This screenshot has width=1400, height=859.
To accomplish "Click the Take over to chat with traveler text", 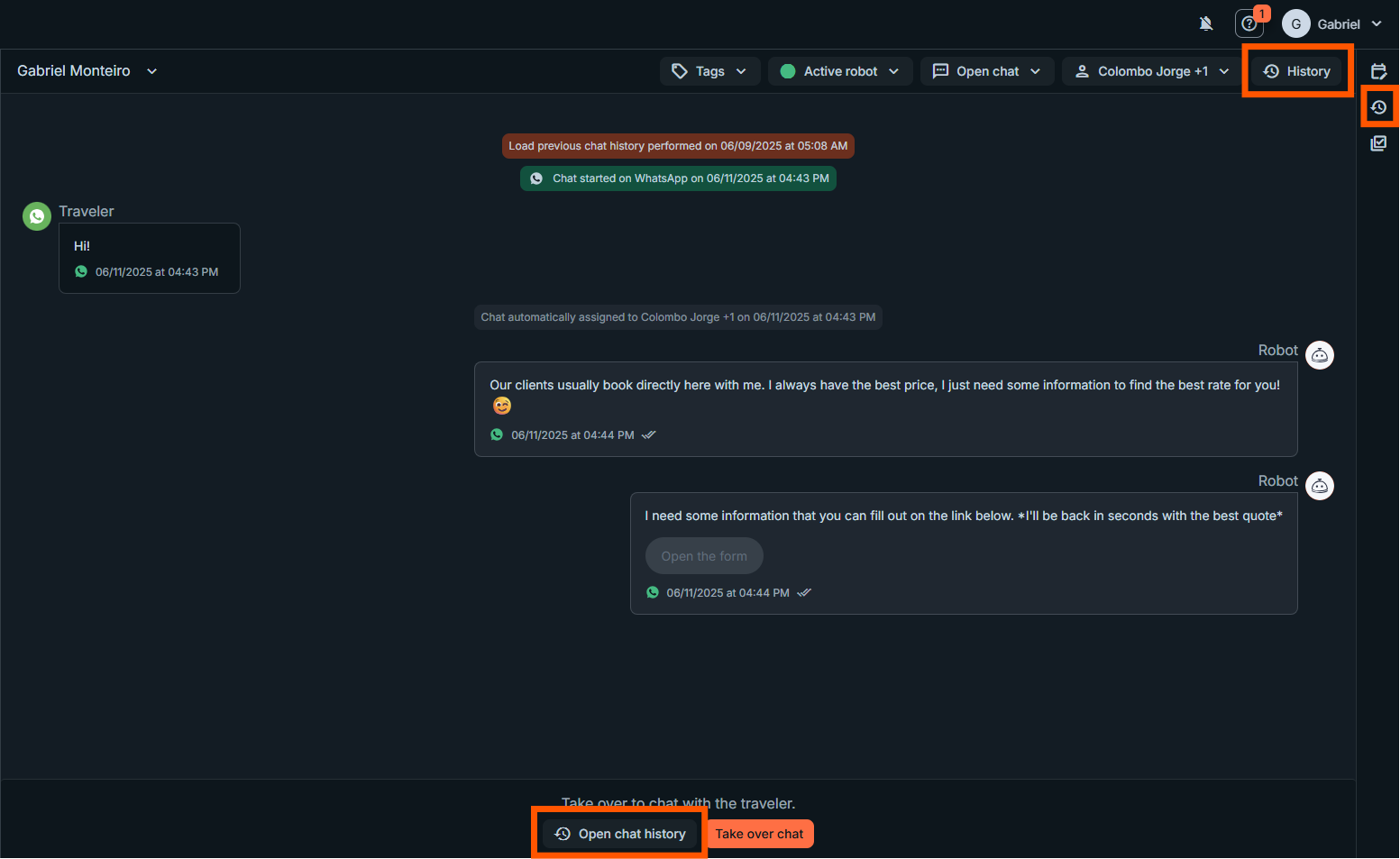I will click(678, 803).
